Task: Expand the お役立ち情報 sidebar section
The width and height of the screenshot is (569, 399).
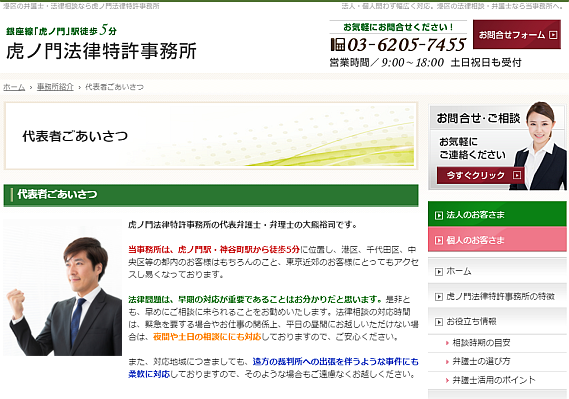Action: coord(497,321)
